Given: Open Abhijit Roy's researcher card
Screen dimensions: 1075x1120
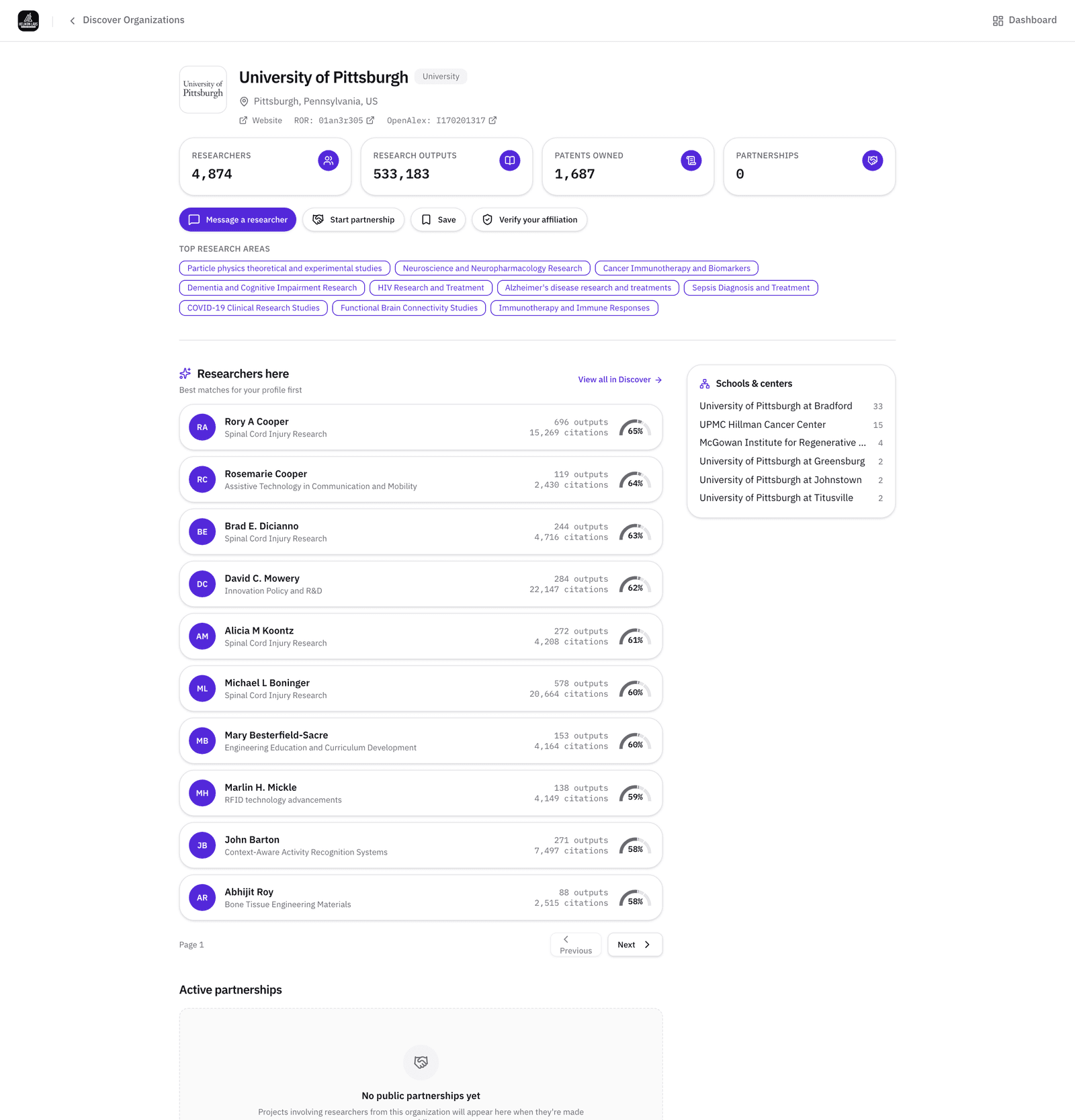Looking at the screenshot, I should [x=421, y=898].
